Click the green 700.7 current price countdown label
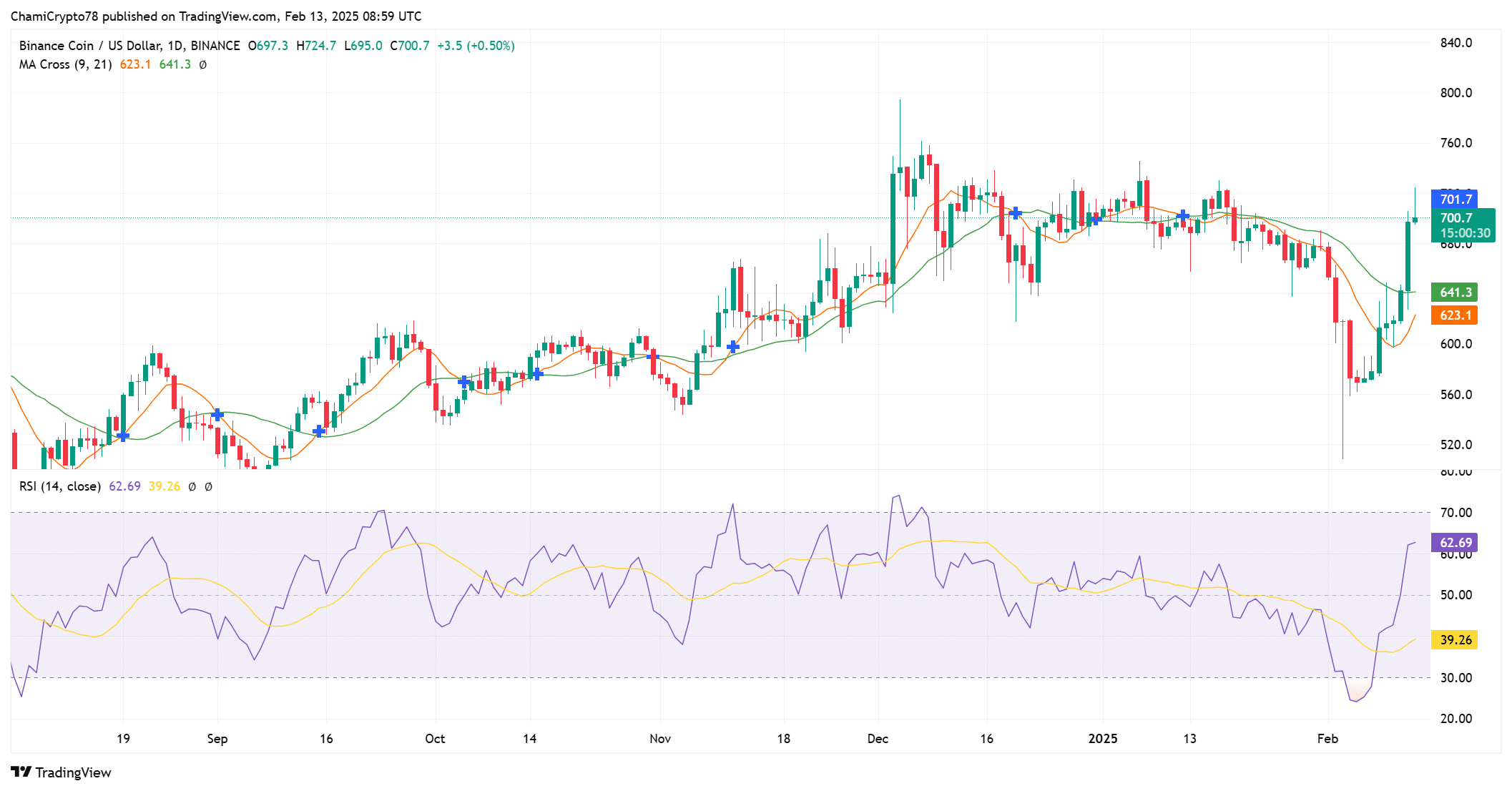This screenshot has width=1512, height=791. (x=1463, y=225)
